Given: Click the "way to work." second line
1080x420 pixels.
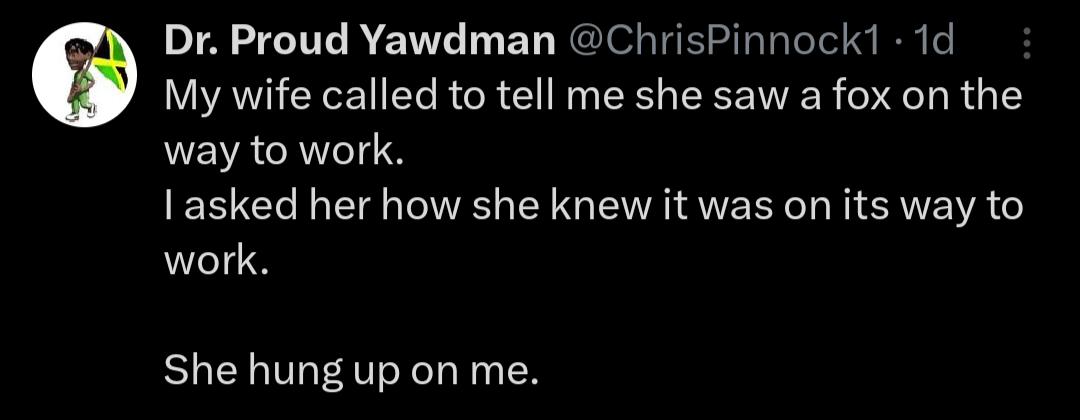Looking at the screenshot, I should coord(283,153).
